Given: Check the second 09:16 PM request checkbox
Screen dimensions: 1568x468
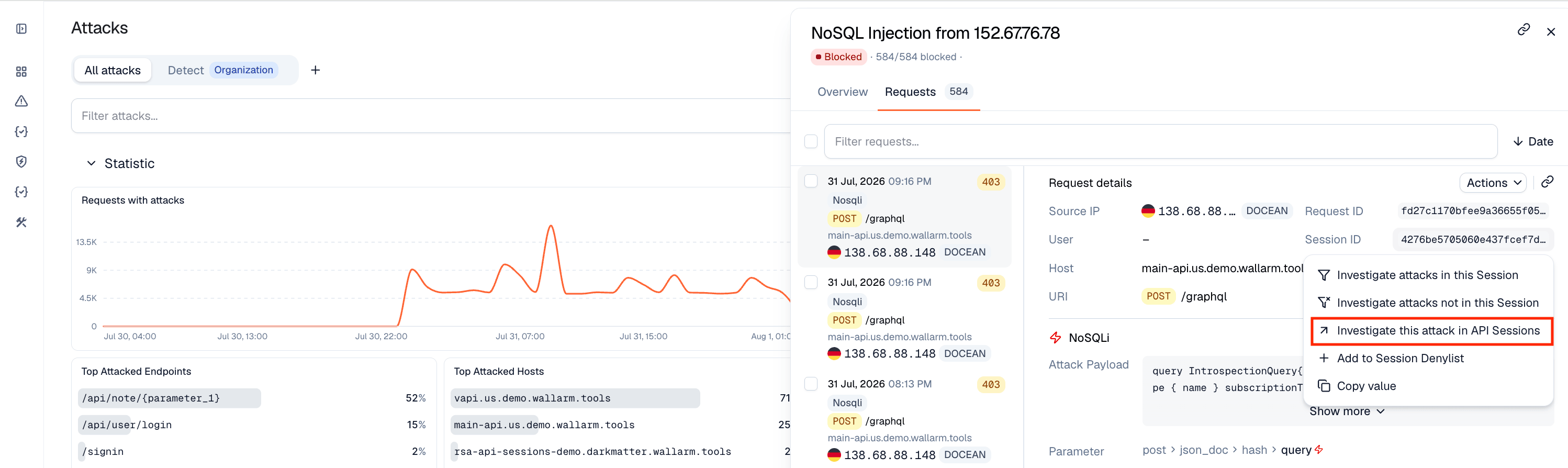Looking at the screenshot, I should (x=811, y=282).
